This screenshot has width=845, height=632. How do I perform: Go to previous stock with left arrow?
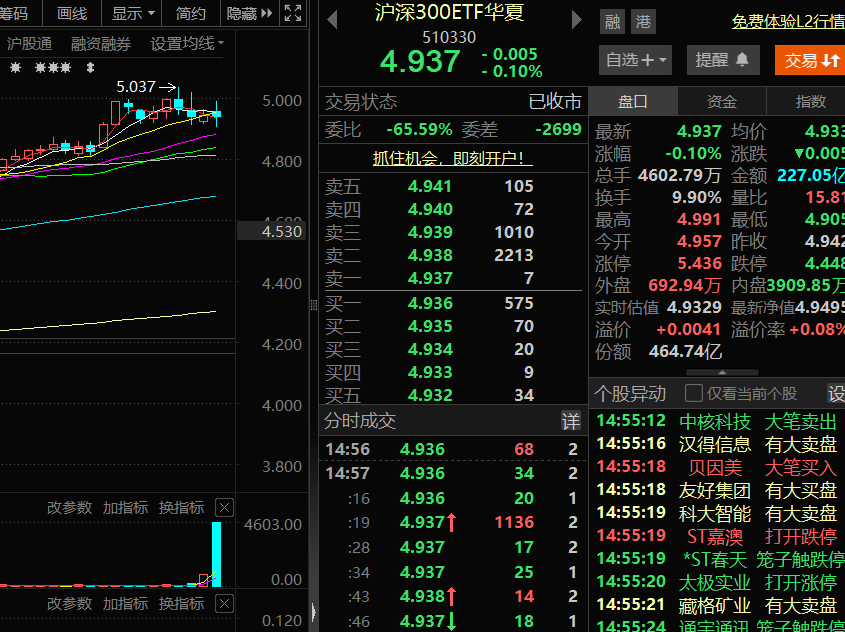tap(332, 20)
